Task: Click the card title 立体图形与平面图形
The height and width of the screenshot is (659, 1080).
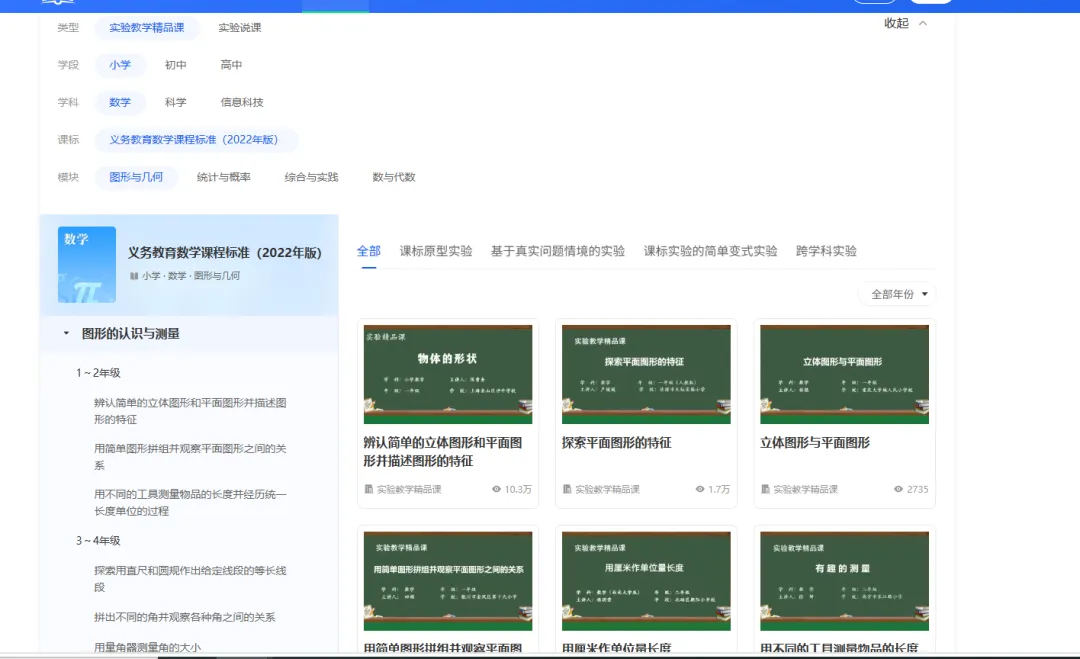Action: (x=815, y=443)
